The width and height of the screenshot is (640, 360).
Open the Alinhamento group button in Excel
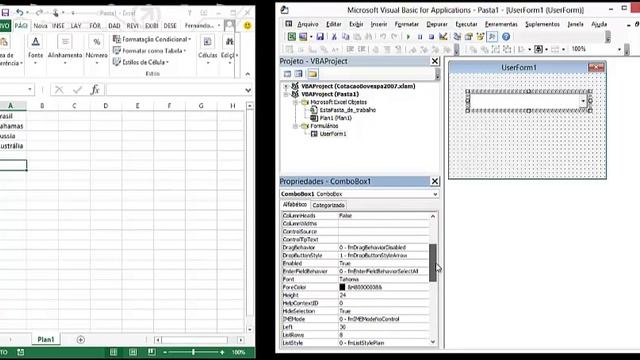[x=65, y=51]
